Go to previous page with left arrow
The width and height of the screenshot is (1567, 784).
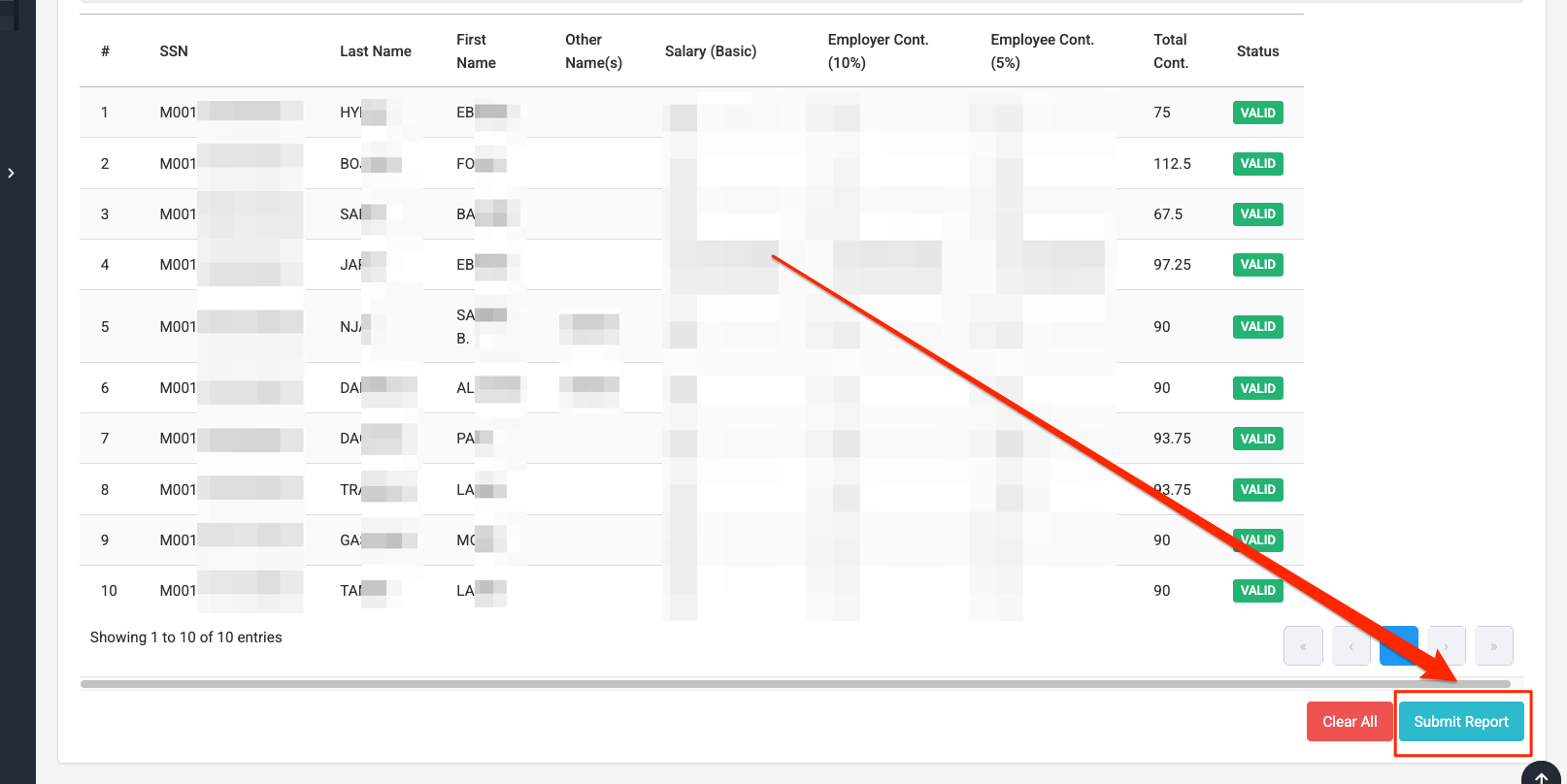click(1350, 646)
